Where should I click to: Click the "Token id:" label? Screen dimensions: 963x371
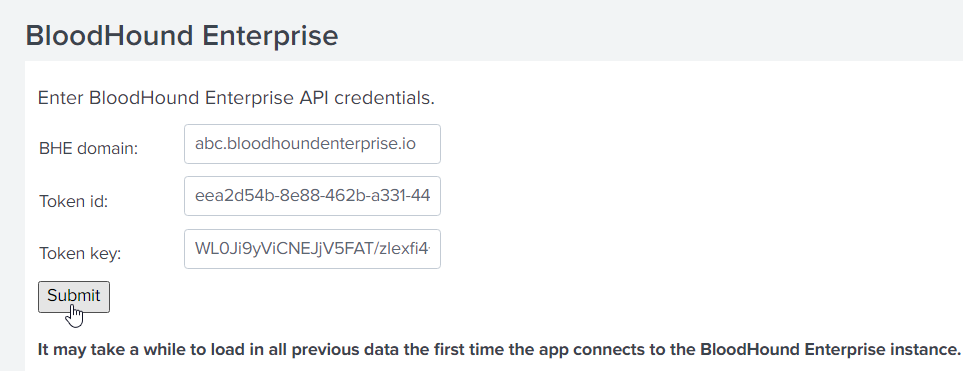point(74,201)
